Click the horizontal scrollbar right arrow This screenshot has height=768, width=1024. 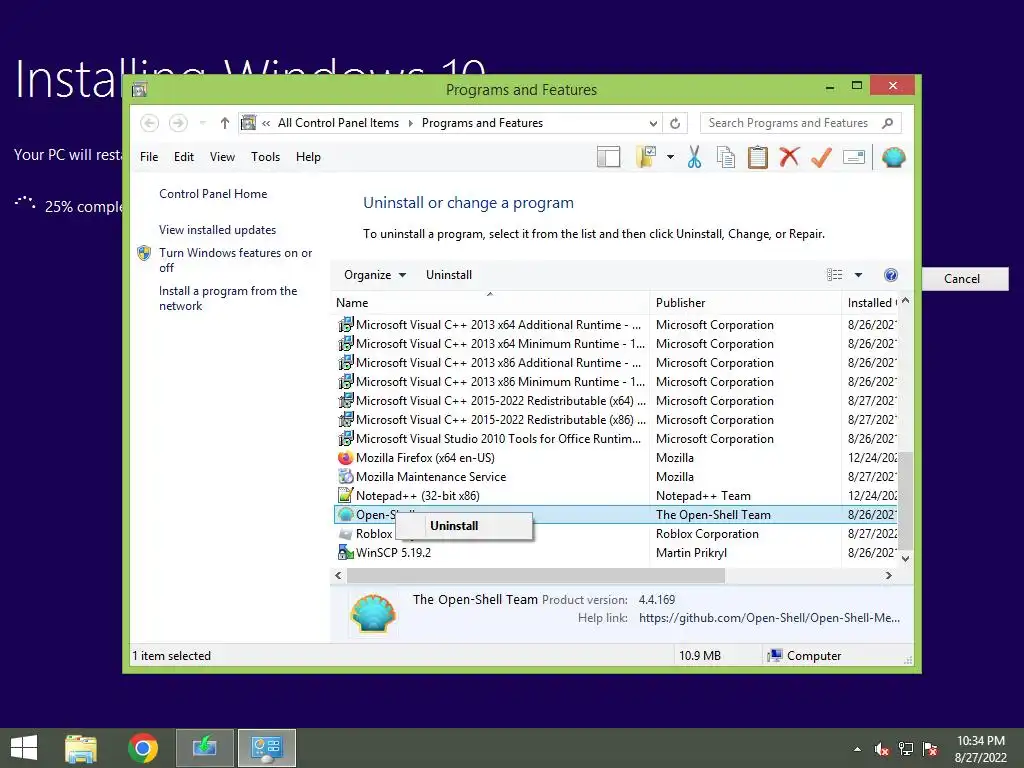pyautogui.click(x=888, y=575)
